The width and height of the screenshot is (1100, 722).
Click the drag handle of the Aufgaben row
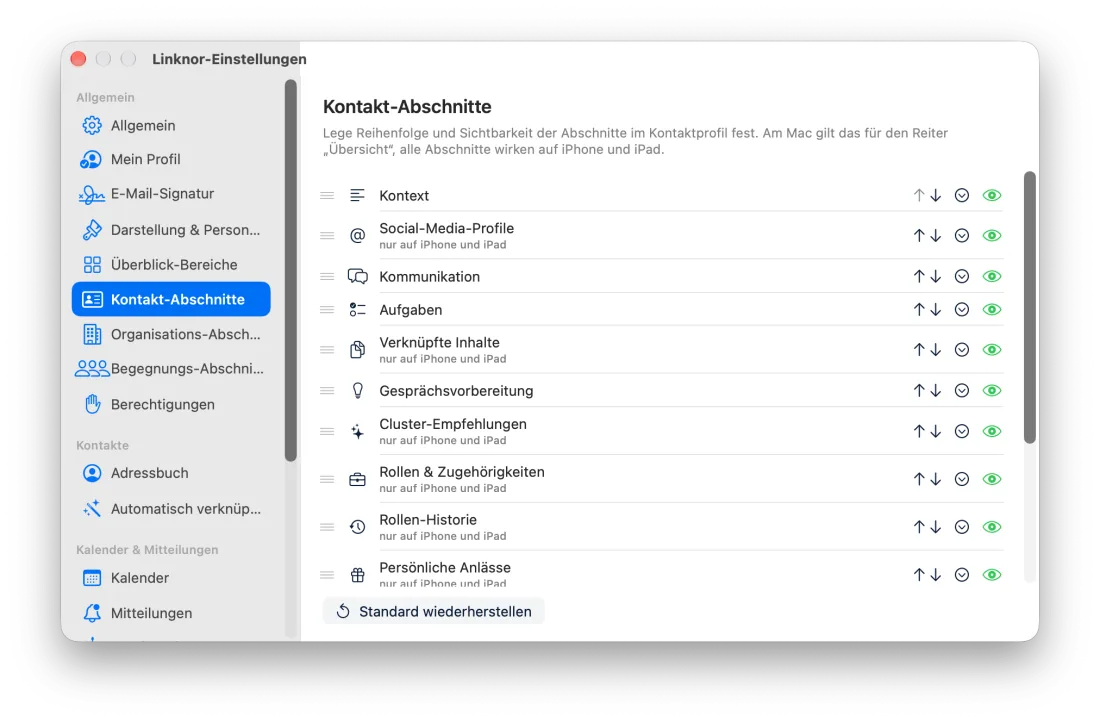[327, 309]
